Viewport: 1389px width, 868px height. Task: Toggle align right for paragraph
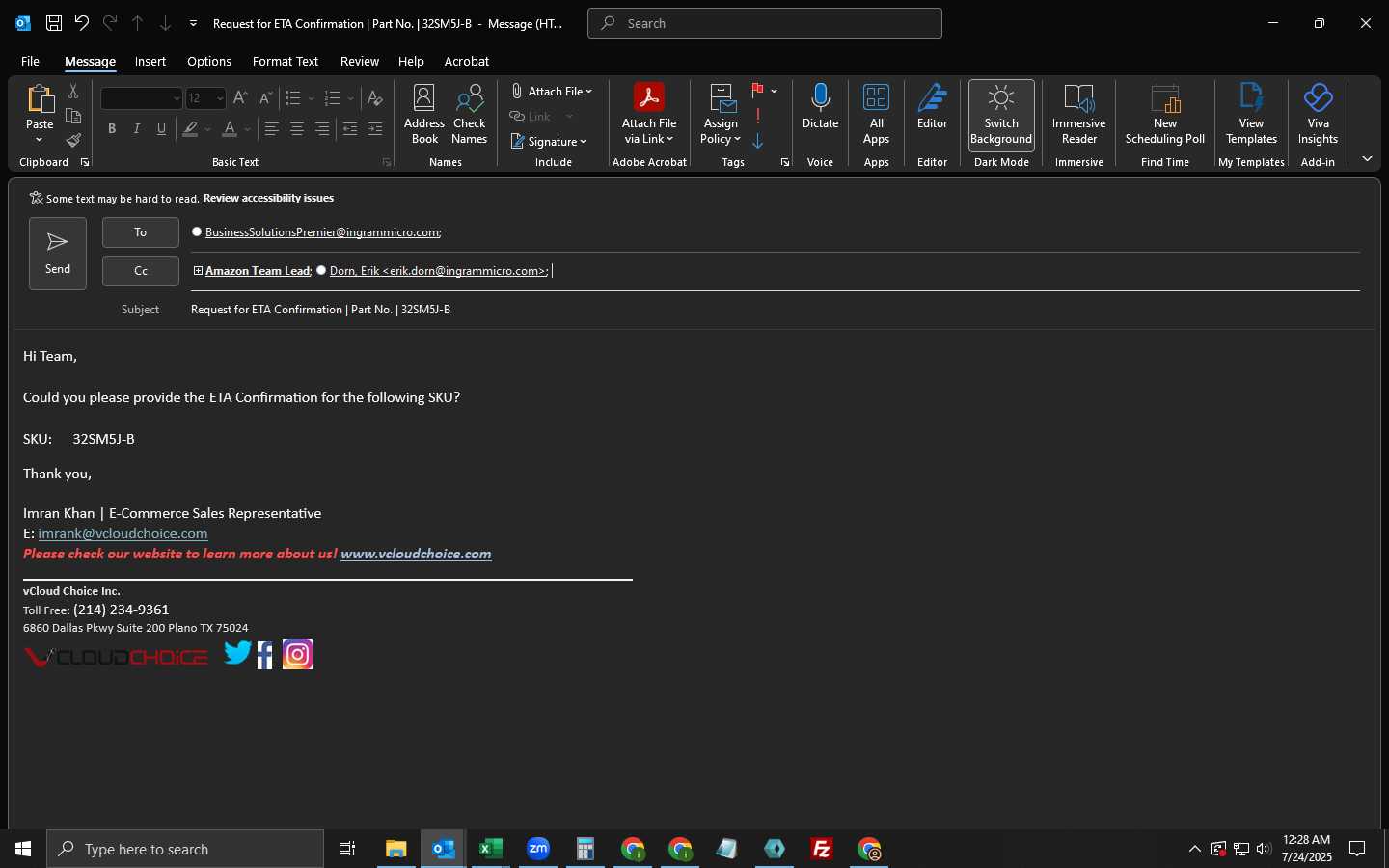click(322, 128)
